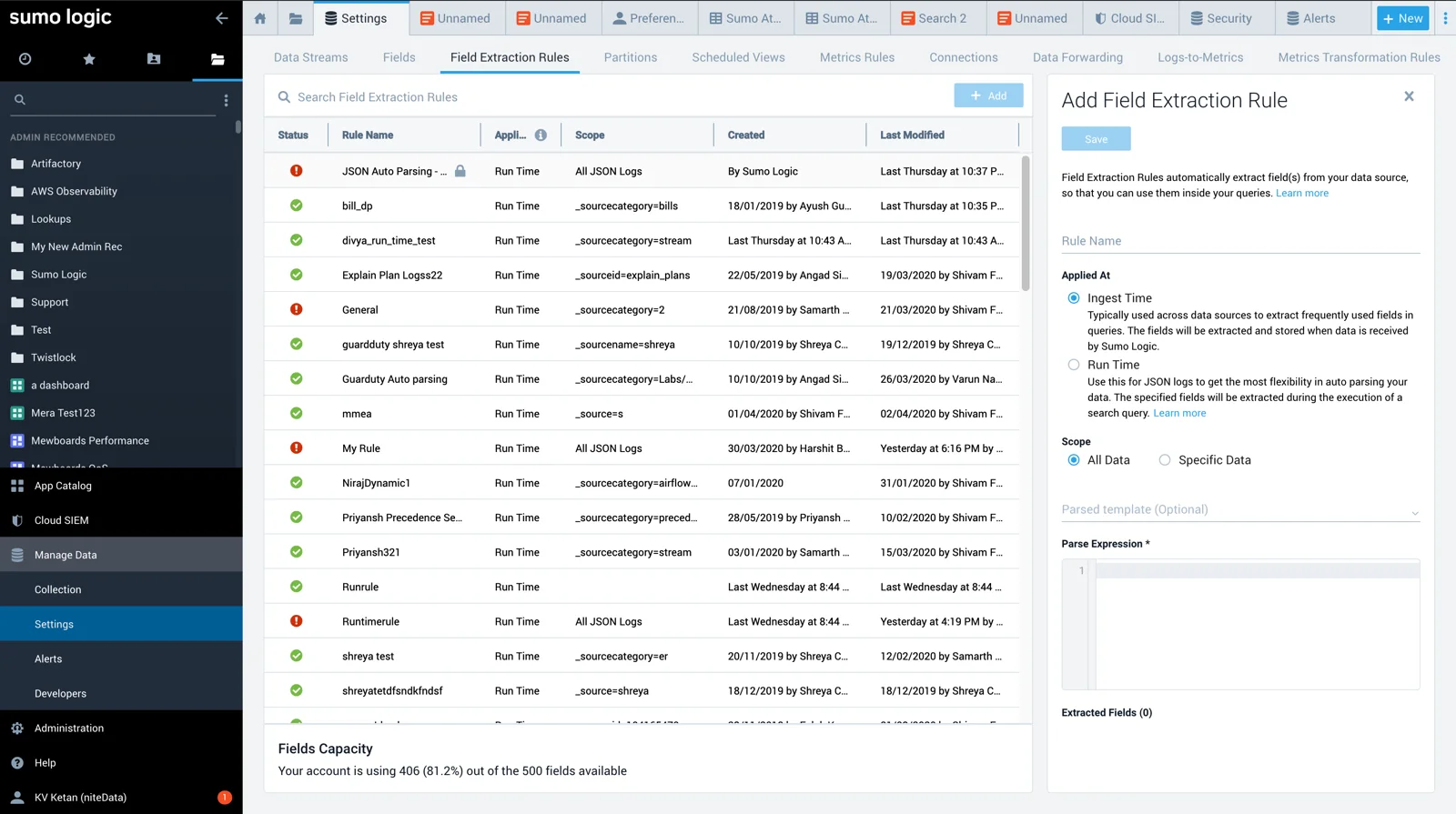Open the AWS Observability folder
Screen dimensions: 1456x814
click(74, 192)
